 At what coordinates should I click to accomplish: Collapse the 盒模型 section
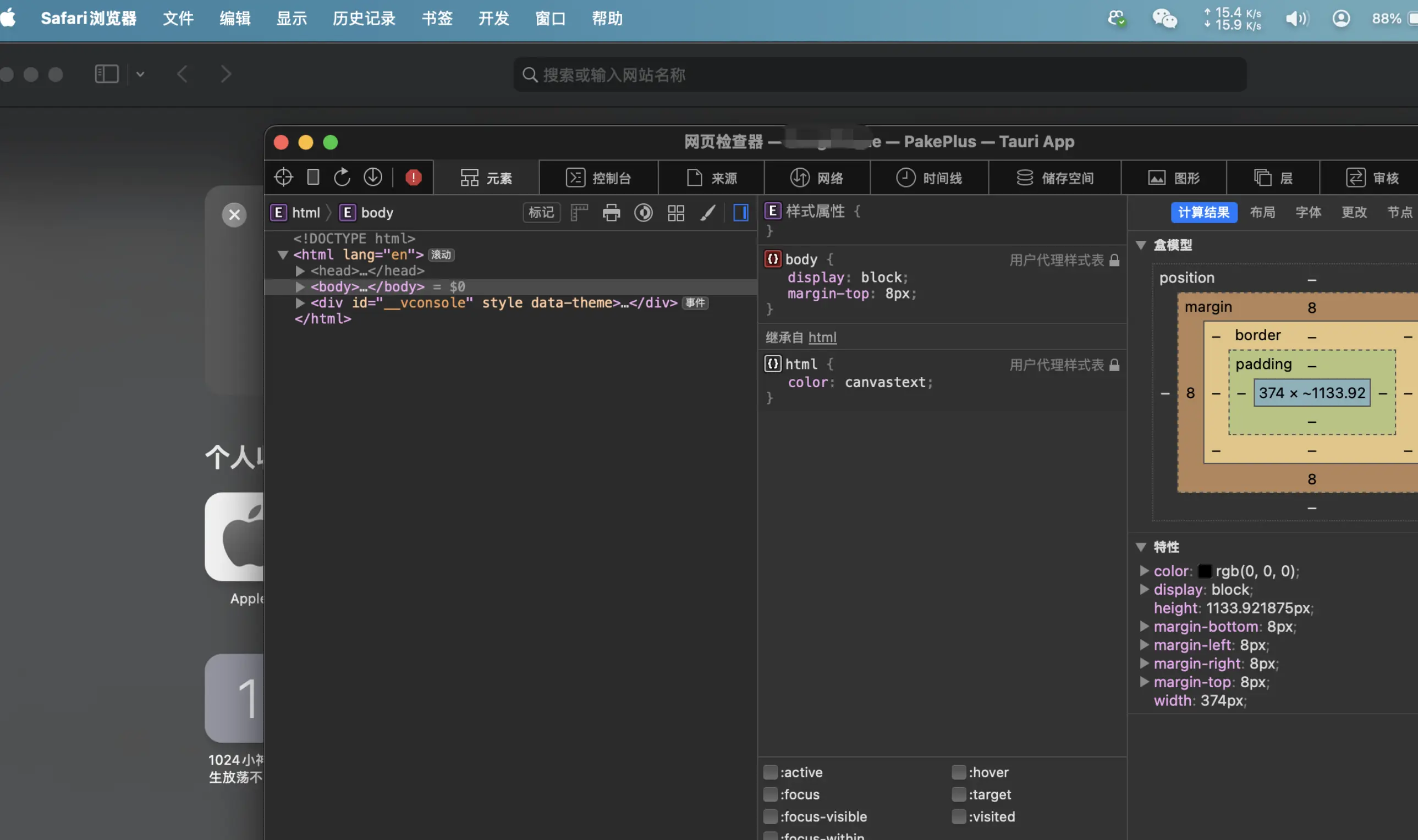1141,245
